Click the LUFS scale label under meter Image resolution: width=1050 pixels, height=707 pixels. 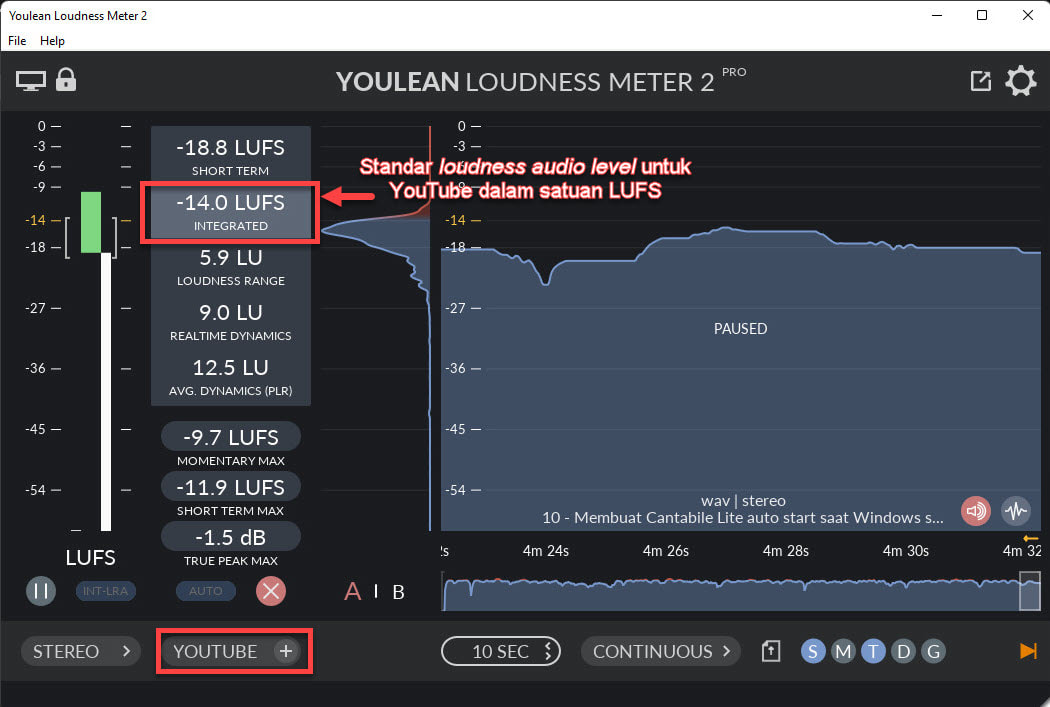tap(90, 558)
